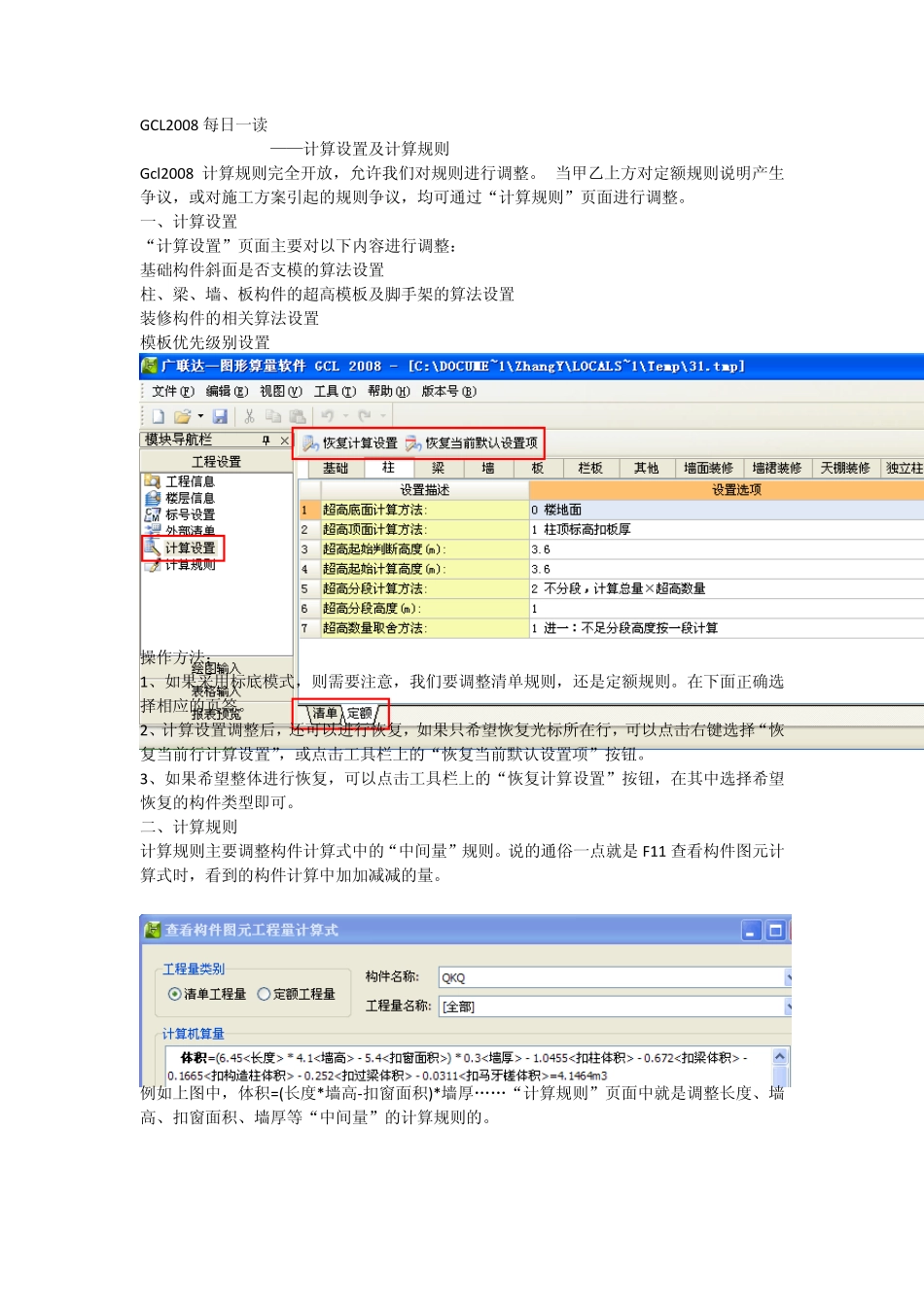Screen dimensions: 924x1307
Task: Expand the Open folder dropdown arrow
Action: pyautogui.click(x=200, y=416)
